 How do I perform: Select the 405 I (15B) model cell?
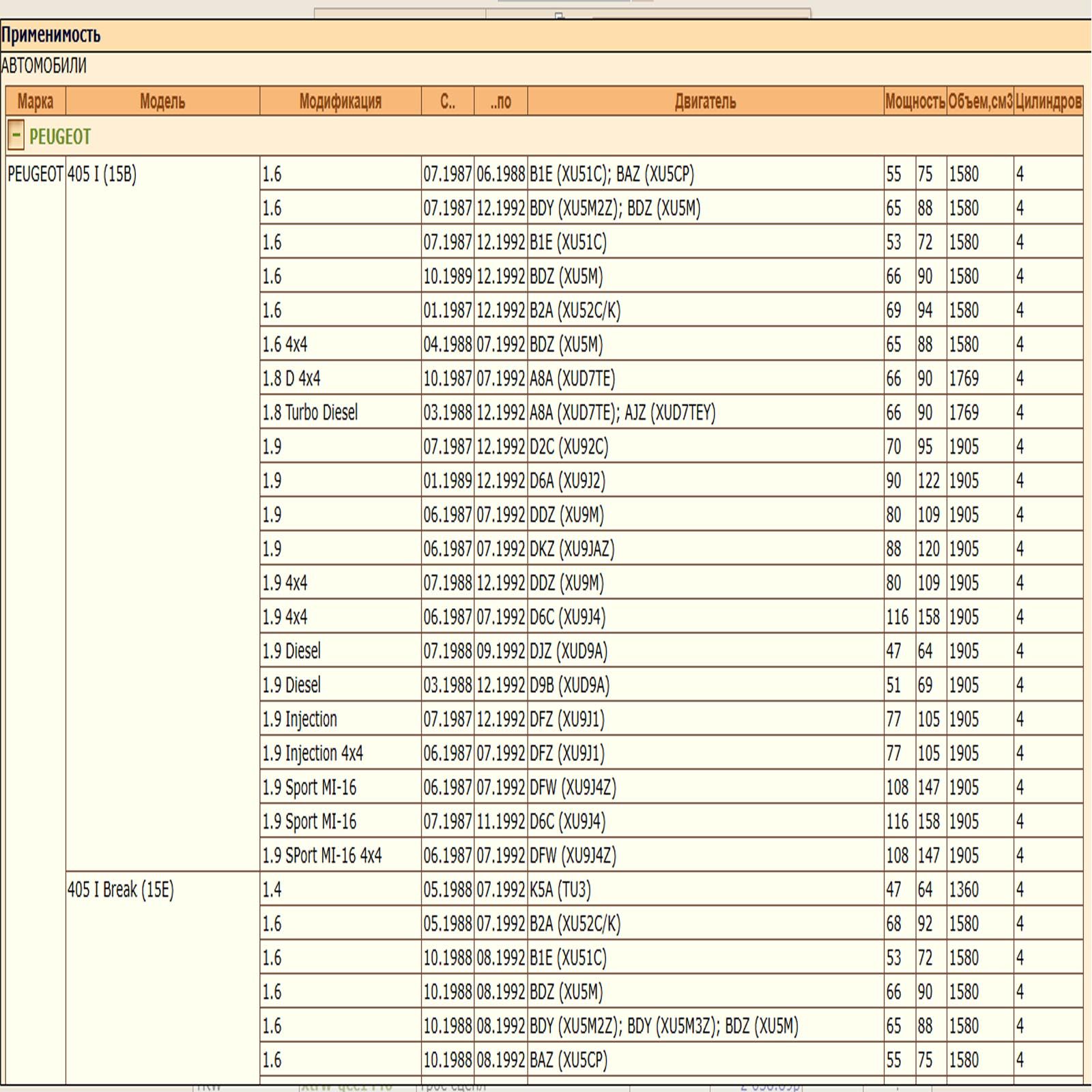point(102,175)
